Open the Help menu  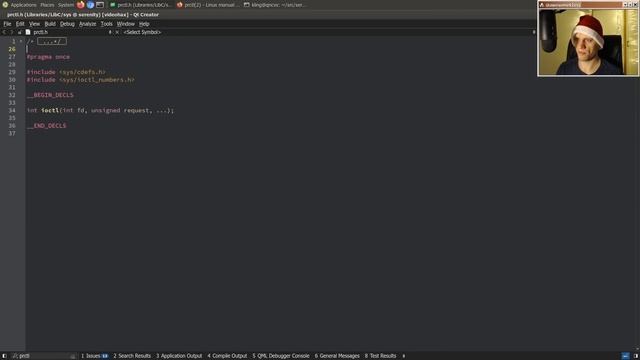[x=144, y=24]
